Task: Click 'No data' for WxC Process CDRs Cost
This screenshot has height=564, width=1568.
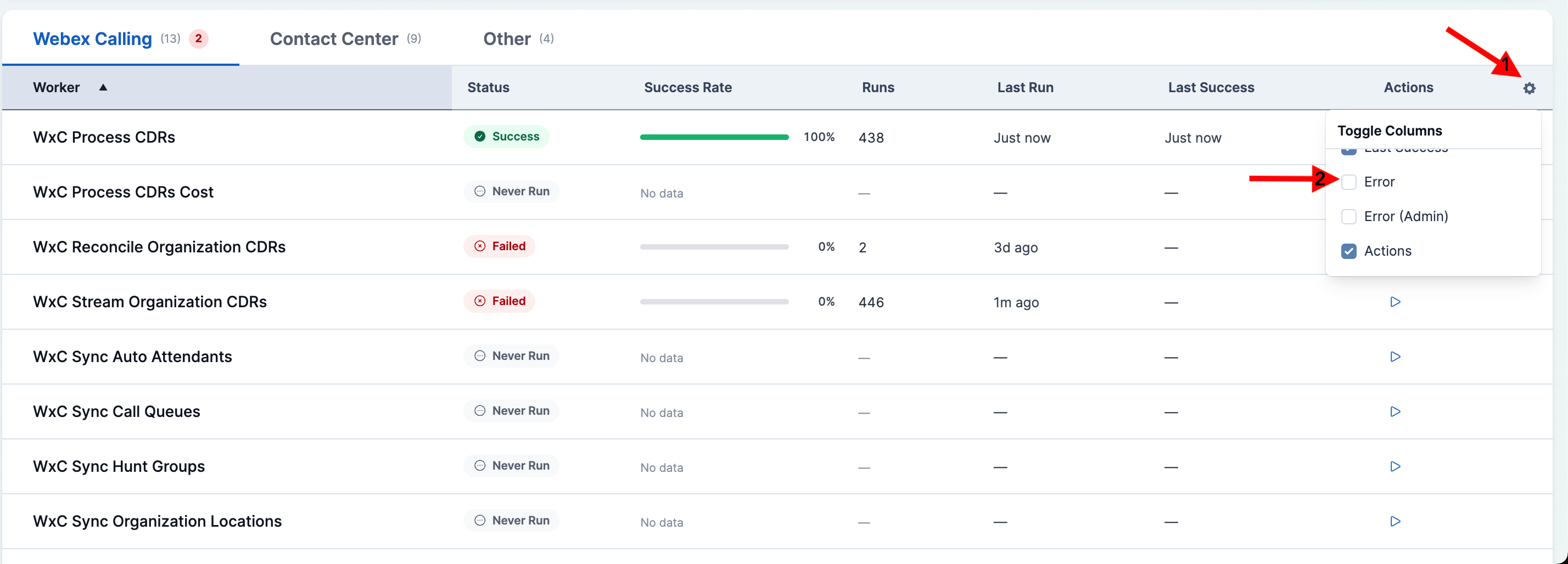Action: 662,194
